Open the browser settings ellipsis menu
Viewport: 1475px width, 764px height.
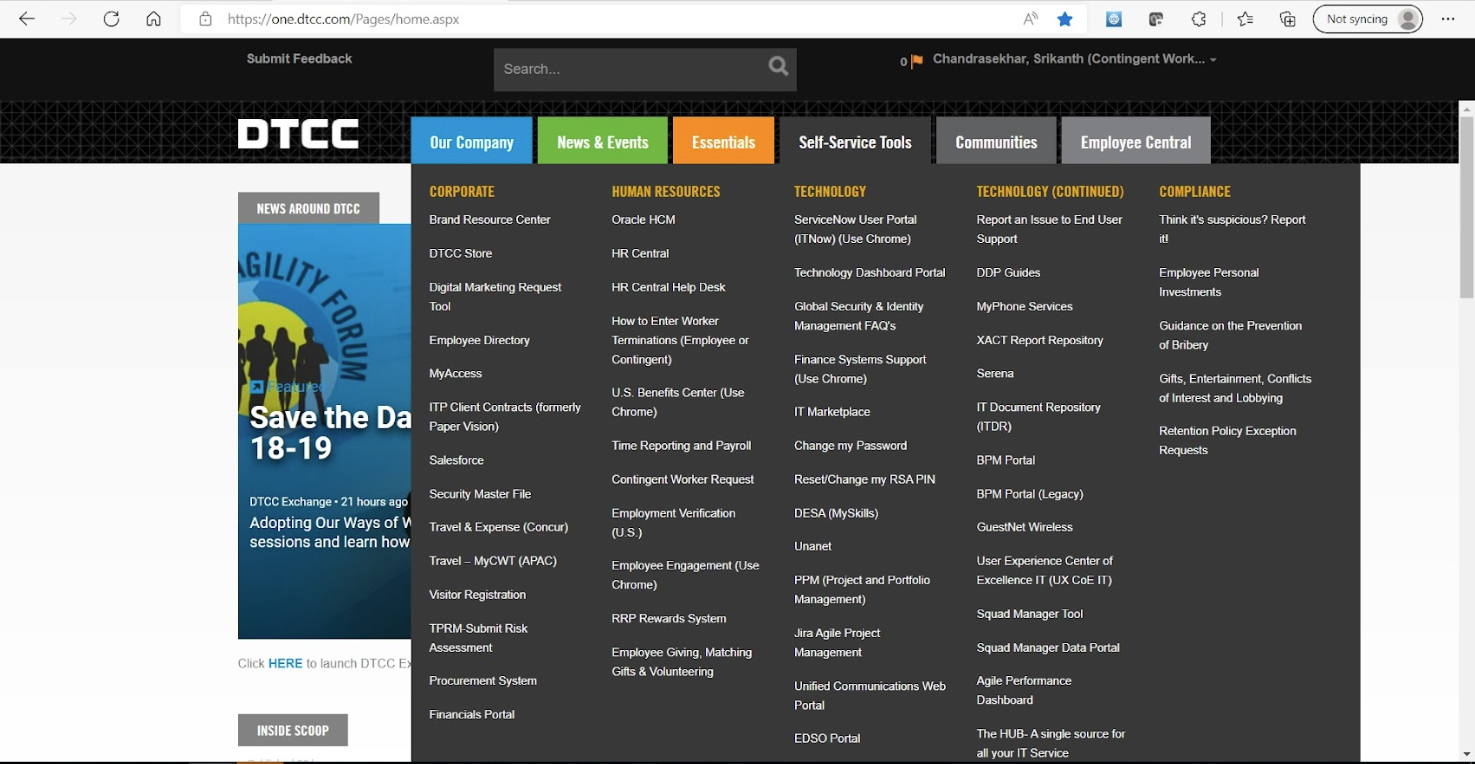1448,19
